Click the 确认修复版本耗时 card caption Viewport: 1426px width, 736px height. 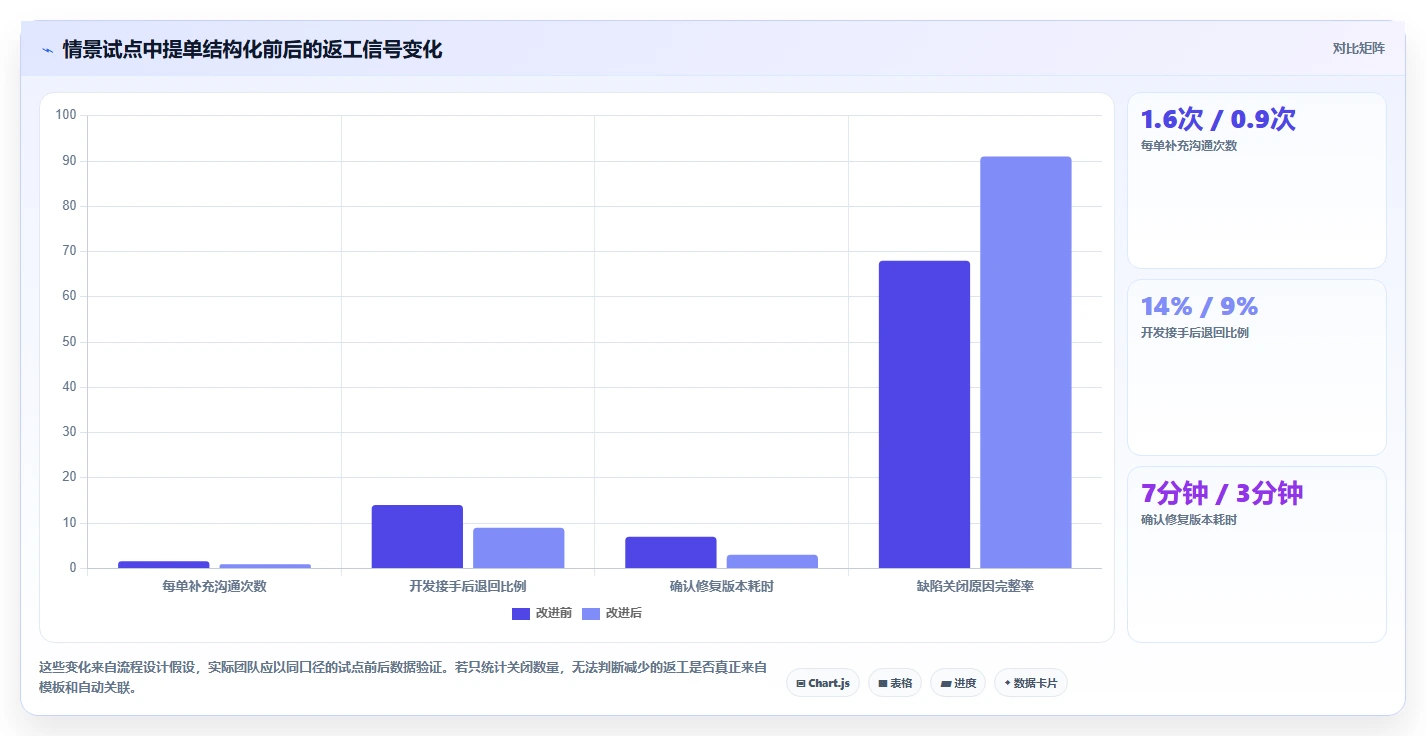pos(1189,519)
